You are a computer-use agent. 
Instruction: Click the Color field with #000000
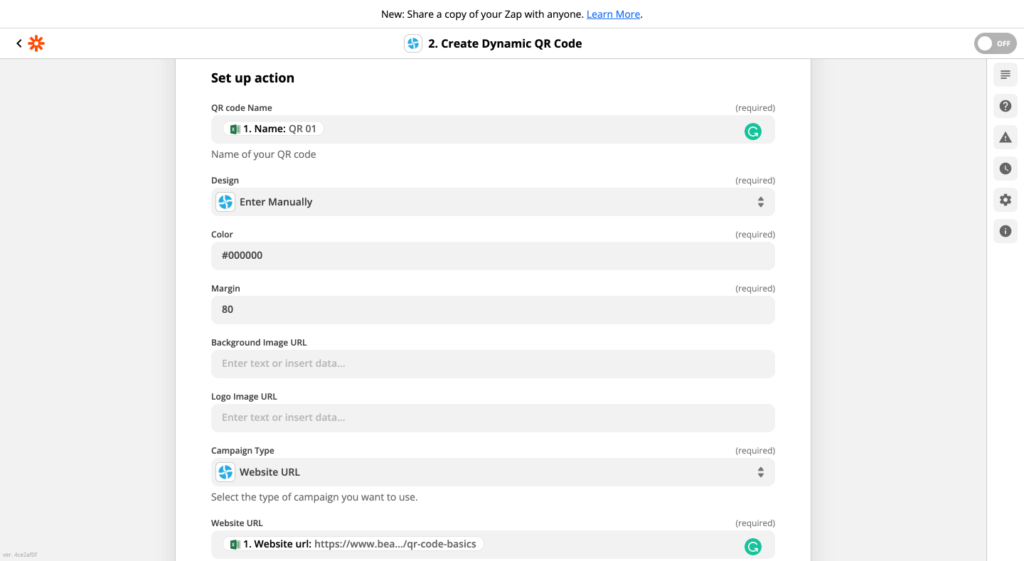[492, 256]
